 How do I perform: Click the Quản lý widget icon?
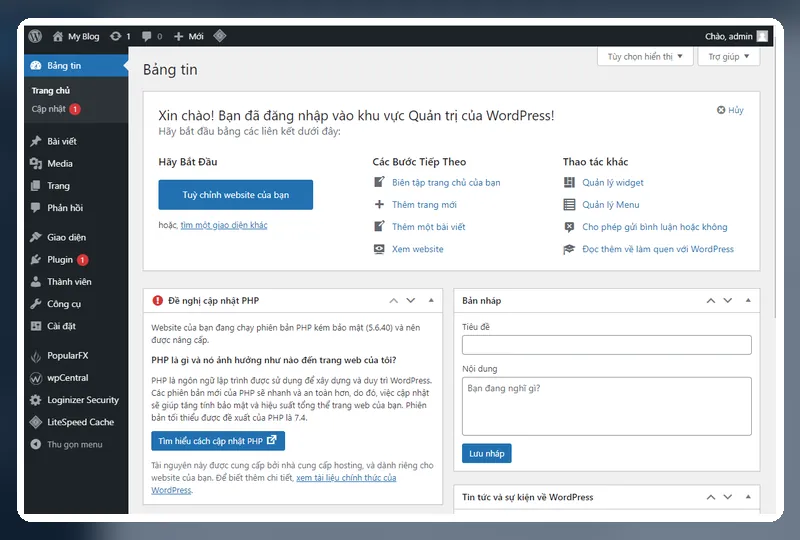click(x=569, y=183)
